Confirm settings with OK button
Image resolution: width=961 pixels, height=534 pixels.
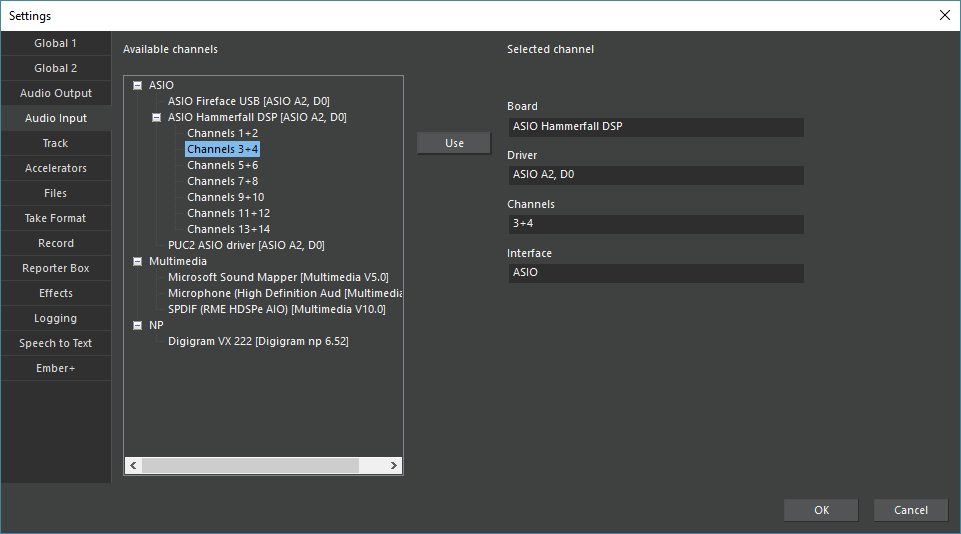(x=821, y=510)
